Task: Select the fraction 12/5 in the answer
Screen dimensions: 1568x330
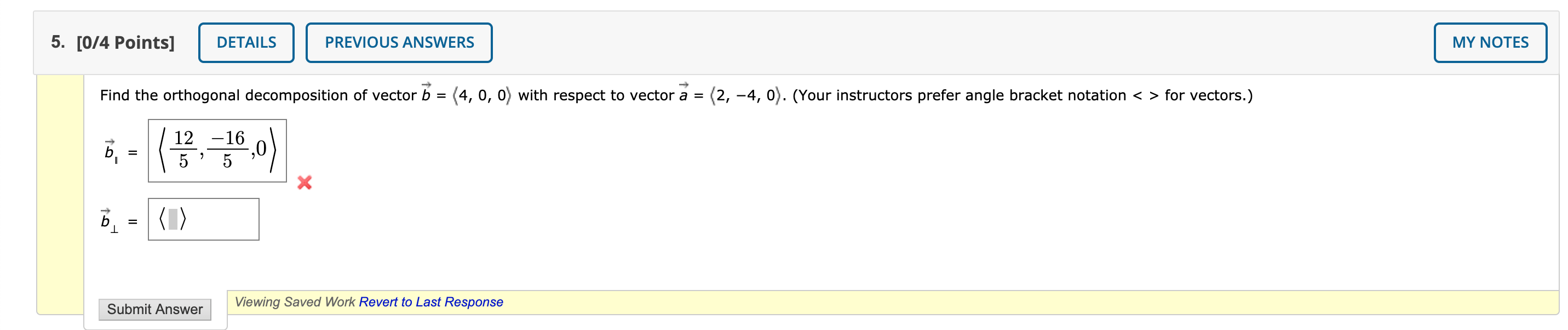Action: point(184,150)
